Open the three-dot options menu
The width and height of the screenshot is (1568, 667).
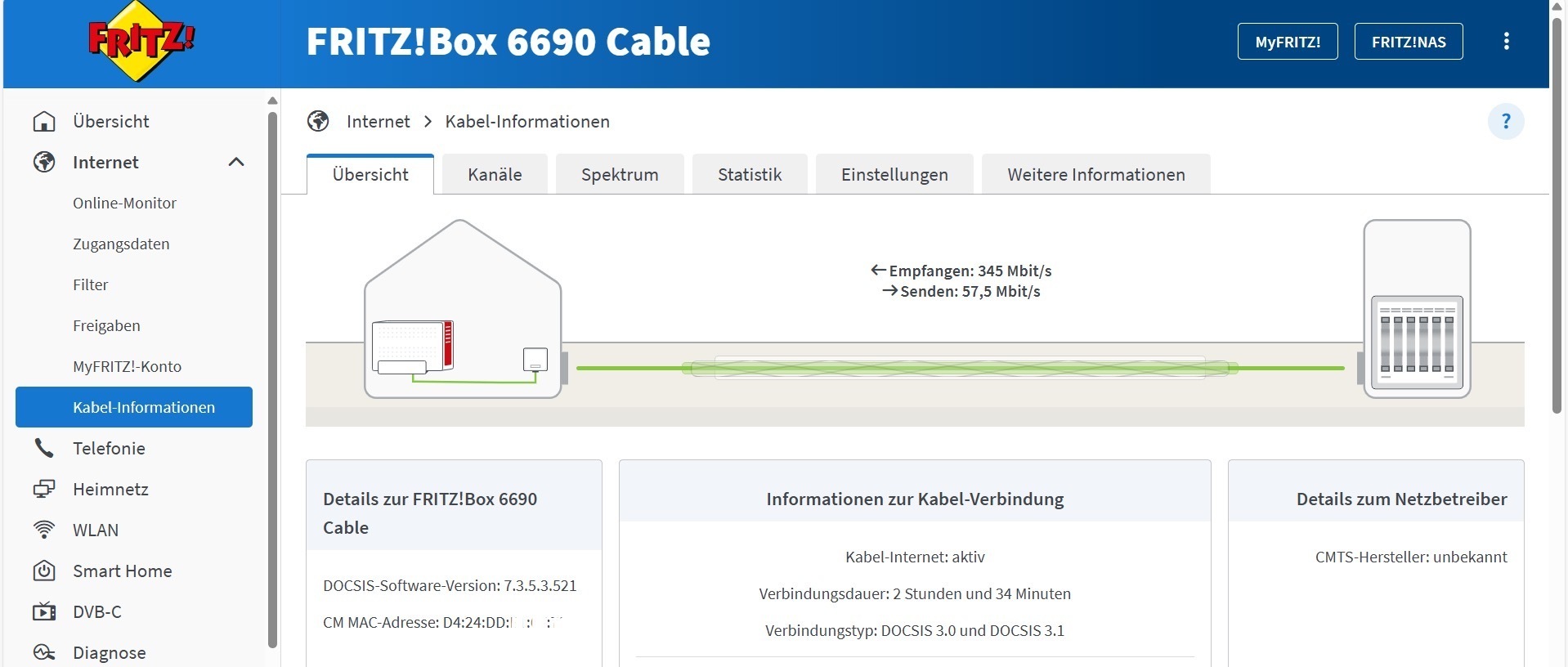1506,42
